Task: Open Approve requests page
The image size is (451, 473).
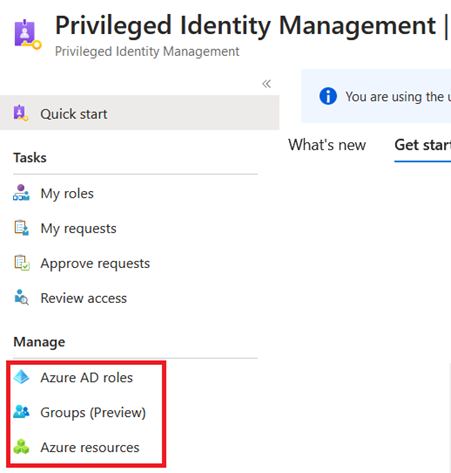Action: (95, 263)
